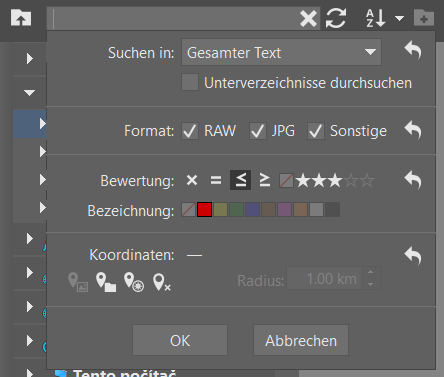Image resolution: width=444 pixels, height=377 pixels.
Task: Set rating to three stars
Action: click(335, 180)
